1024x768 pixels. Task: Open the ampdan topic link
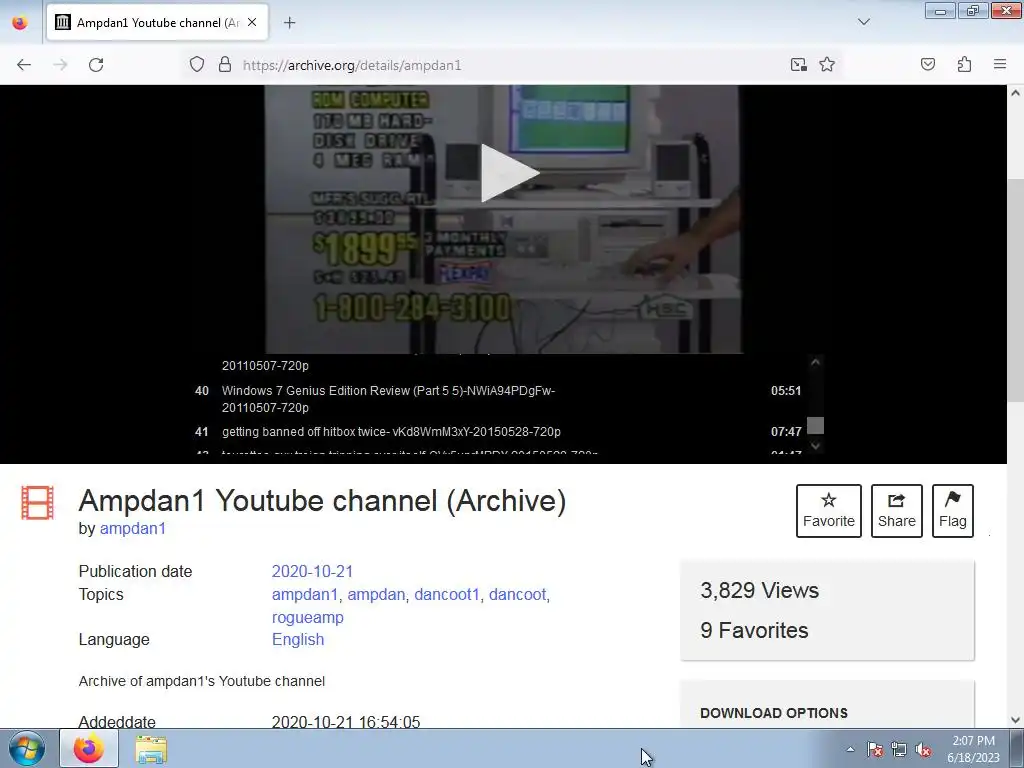[376, 594]
